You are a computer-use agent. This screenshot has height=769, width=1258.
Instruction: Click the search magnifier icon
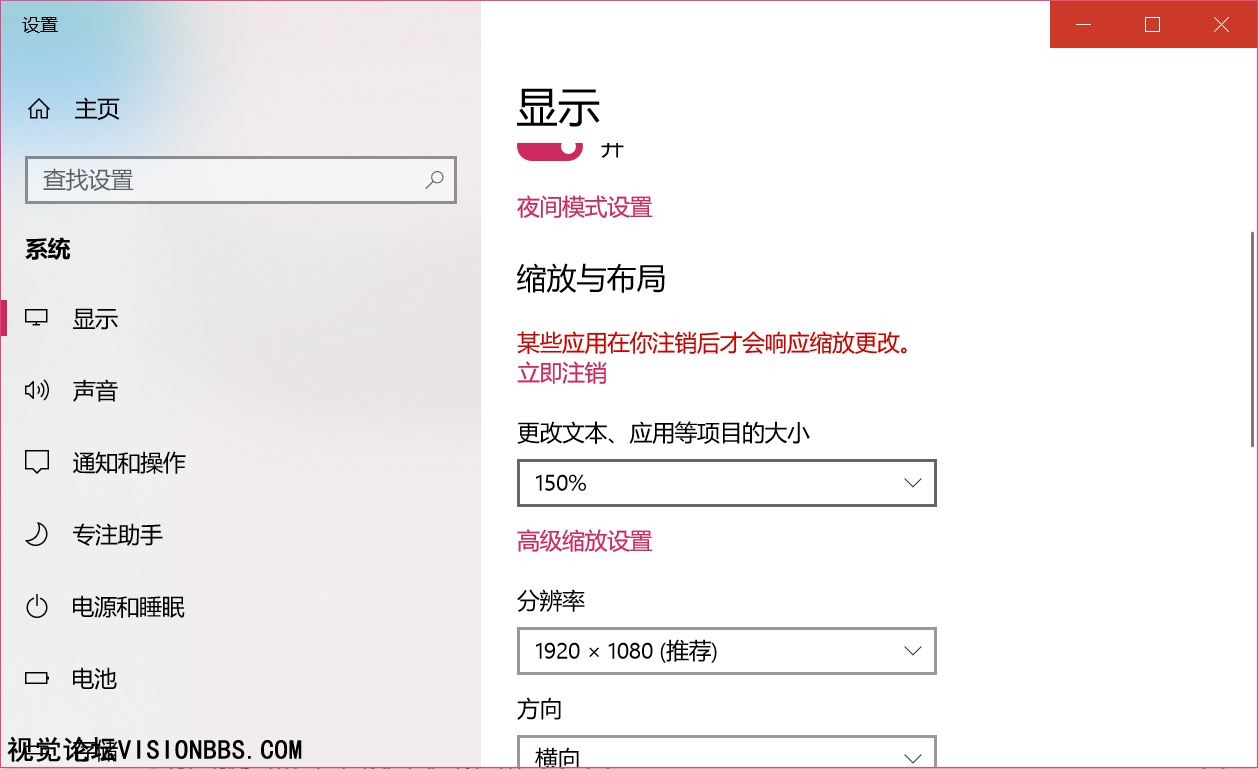pyautogui.click(x=434, y=180)
